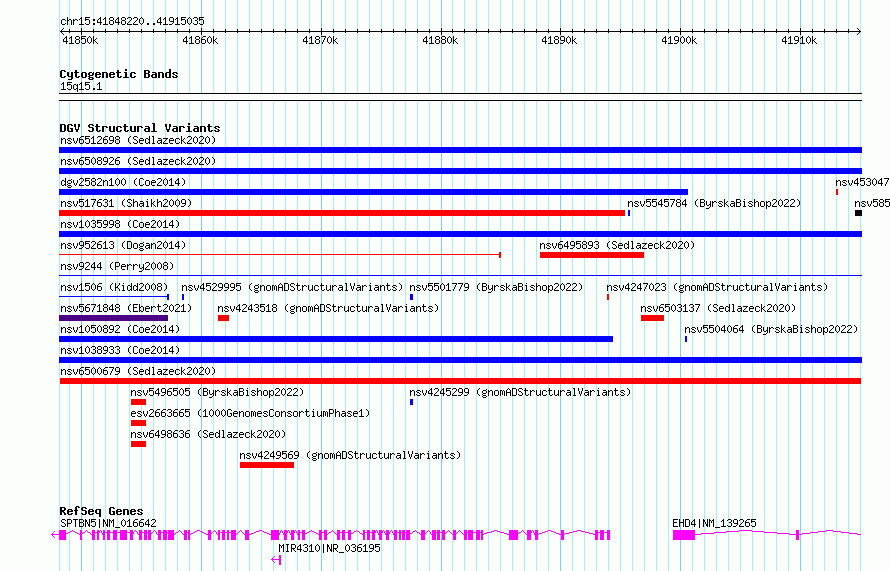890x571 pixels.
Task: Select the blue bar for nsv1050892
Action: (336, 339)
